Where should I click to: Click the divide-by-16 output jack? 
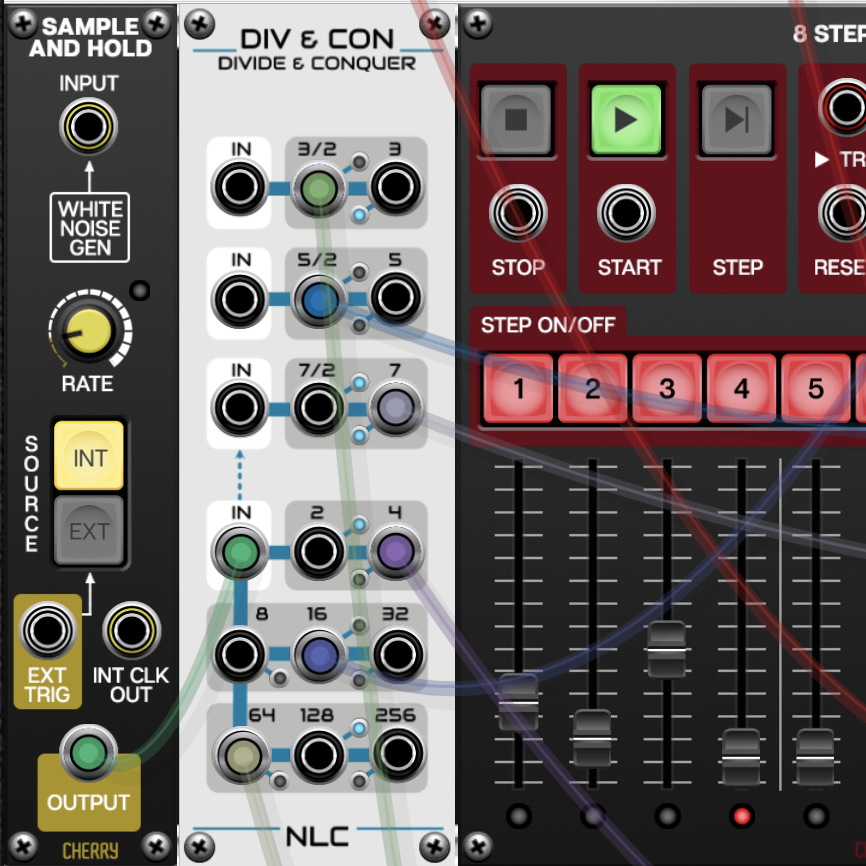pyautogui.click(x=319, y=656)
